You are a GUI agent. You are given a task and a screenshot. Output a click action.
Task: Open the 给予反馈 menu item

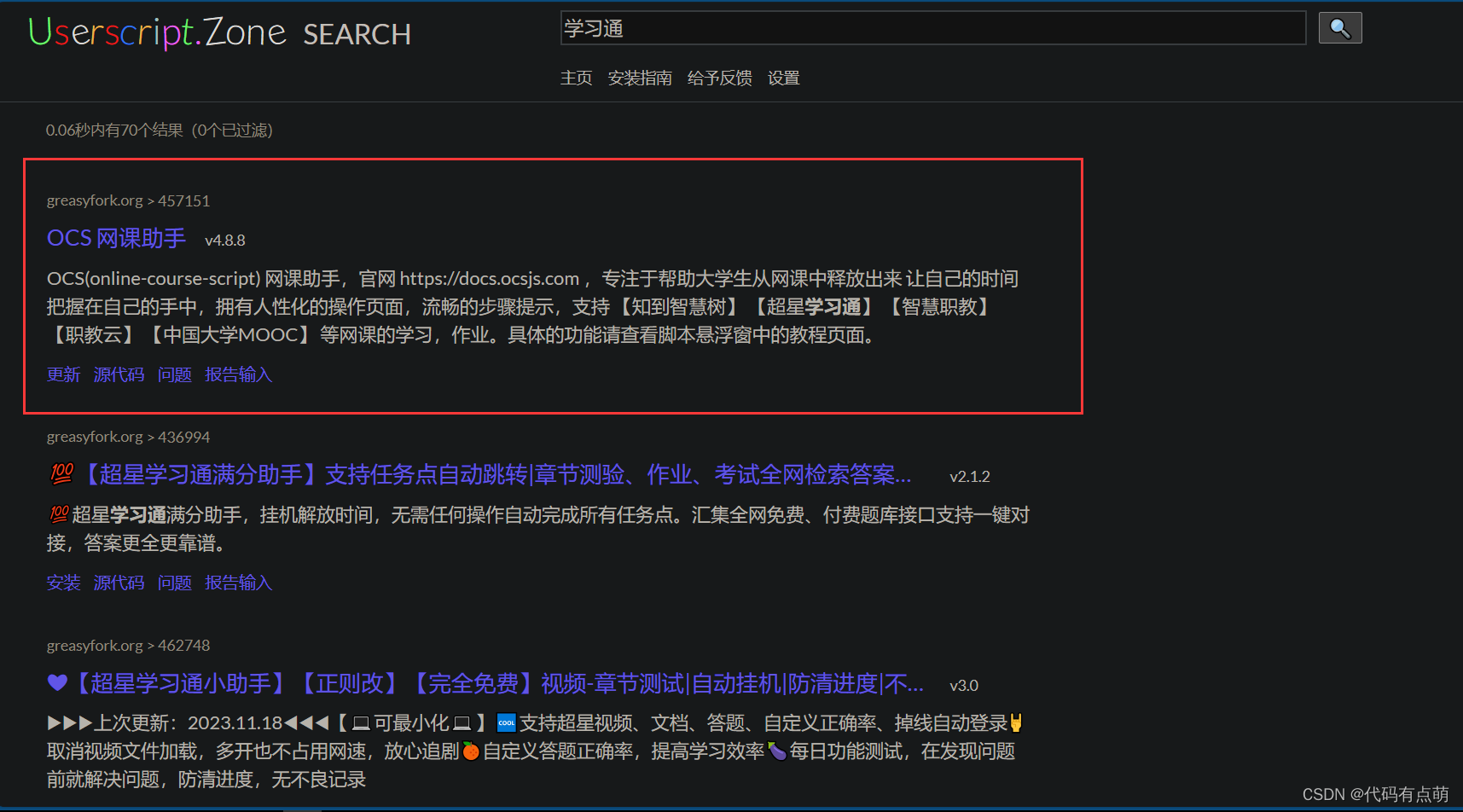coord(720,78)
